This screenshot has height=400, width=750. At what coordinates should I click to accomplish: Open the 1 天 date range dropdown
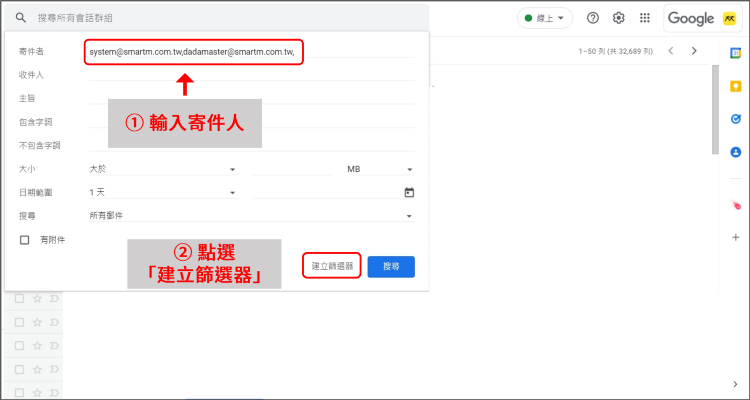[163, 193]
